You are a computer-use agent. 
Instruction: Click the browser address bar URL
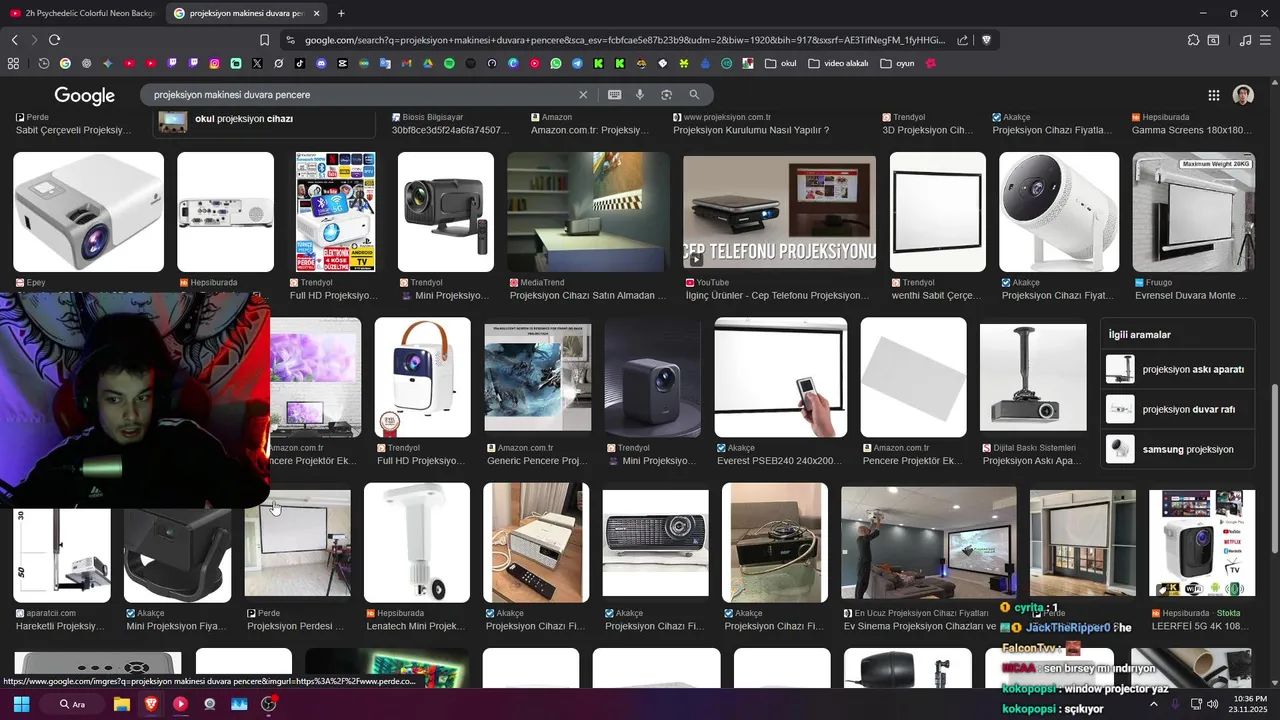click(625, 40)
